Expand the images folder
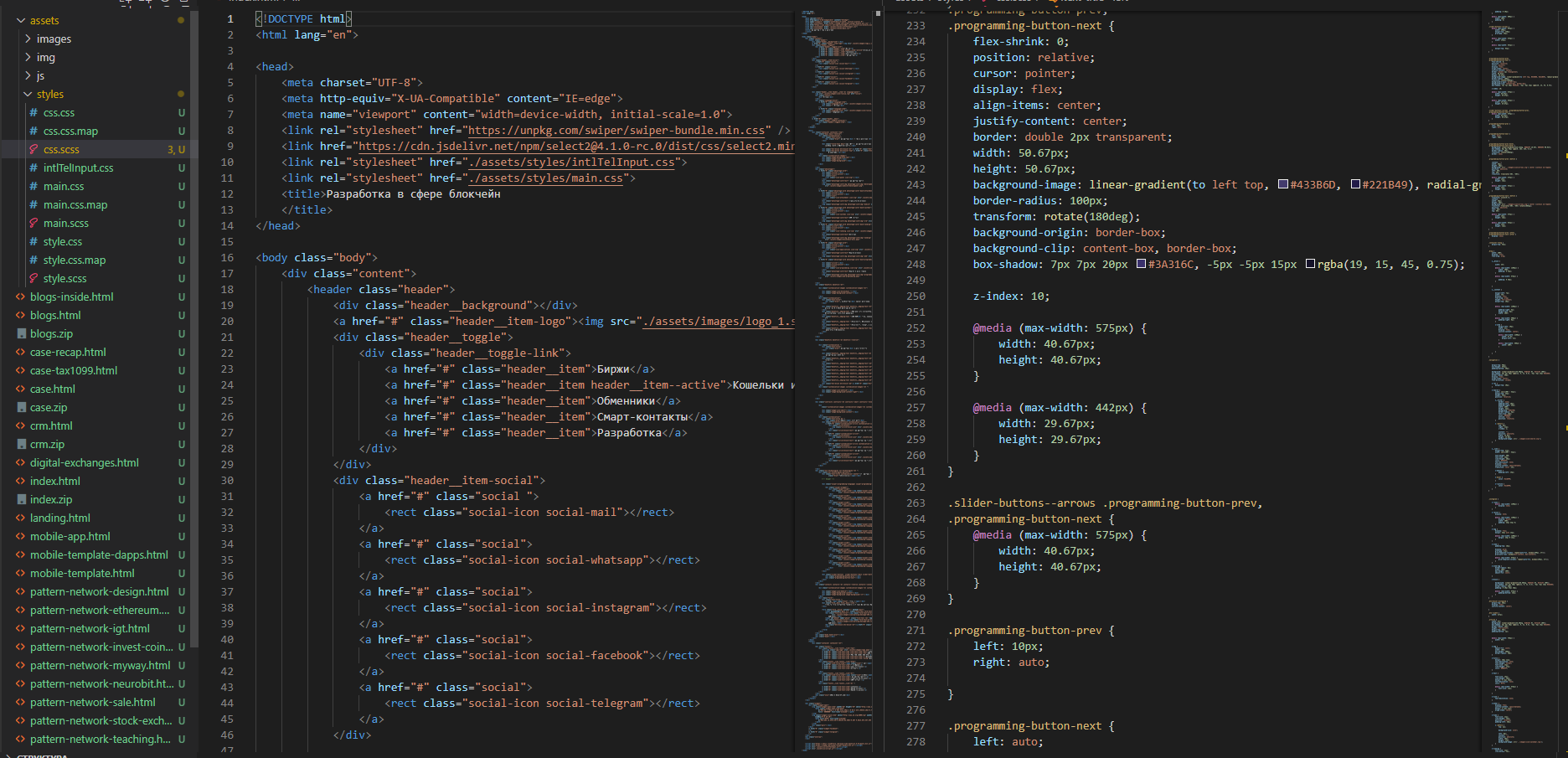The width and height of the screenshot is (1568, 758). [x=28, y=39]
